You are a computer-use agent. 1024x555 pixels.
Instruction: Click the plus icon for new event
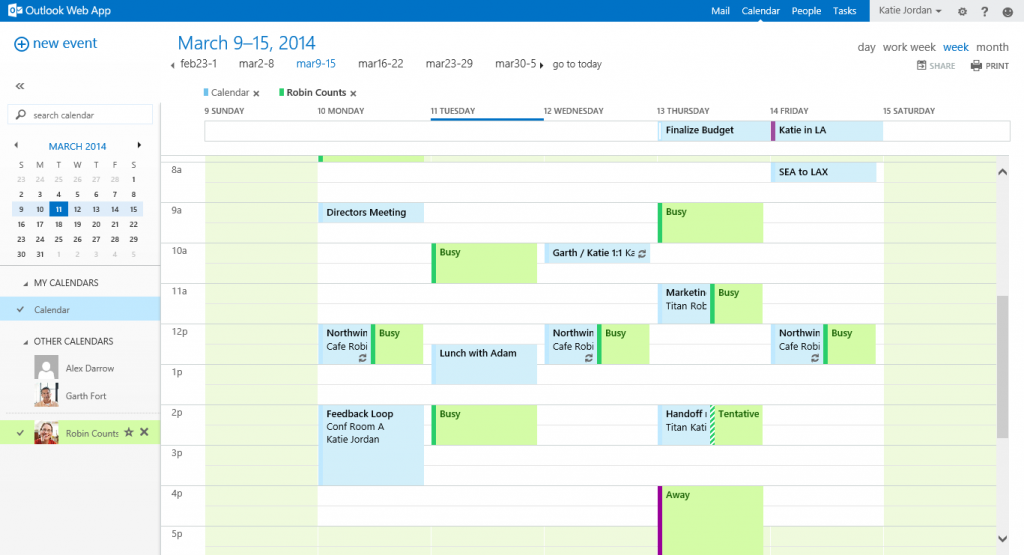point(21,44)
